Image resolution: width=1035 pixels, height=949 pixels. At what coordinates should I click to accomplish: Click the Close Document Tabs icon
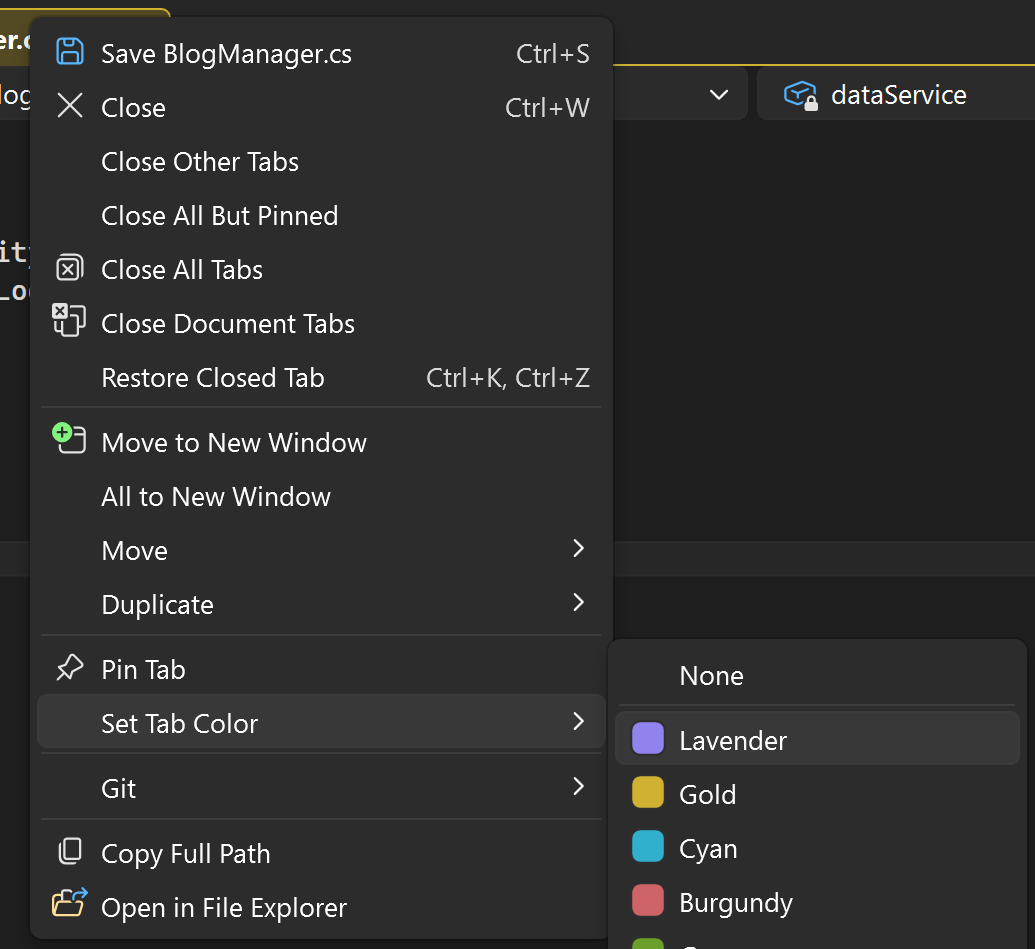click(69, 322)
